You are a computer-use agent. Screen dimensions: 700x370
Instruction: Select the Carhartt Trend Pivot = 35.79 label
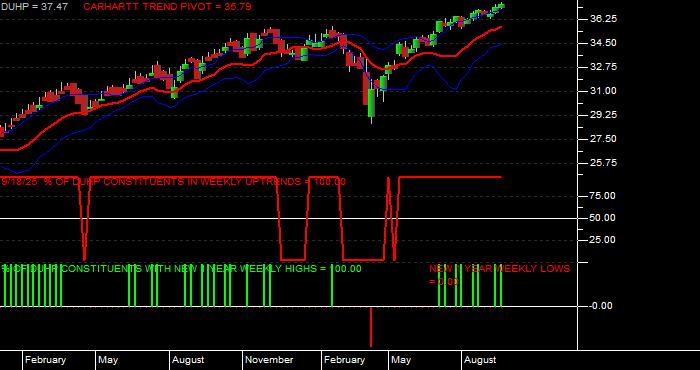[x=167, y=7]
